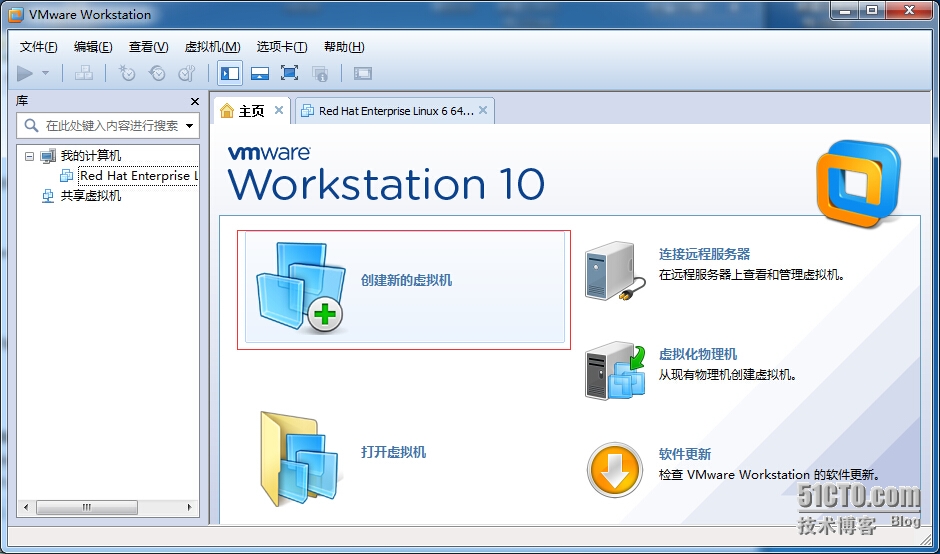Click the 检查 VMware Workstation 的软件更新 text

769,475
